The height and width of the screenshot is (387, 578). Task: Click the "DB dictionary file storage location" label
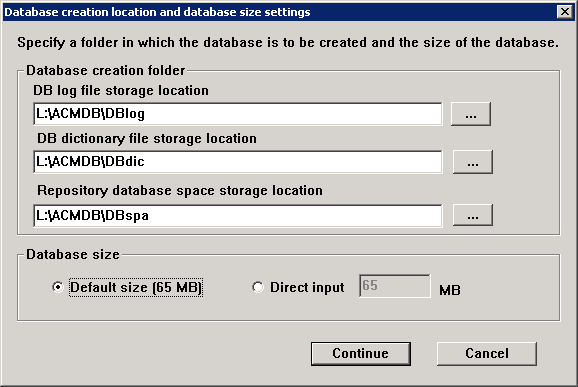coord(147,139)
